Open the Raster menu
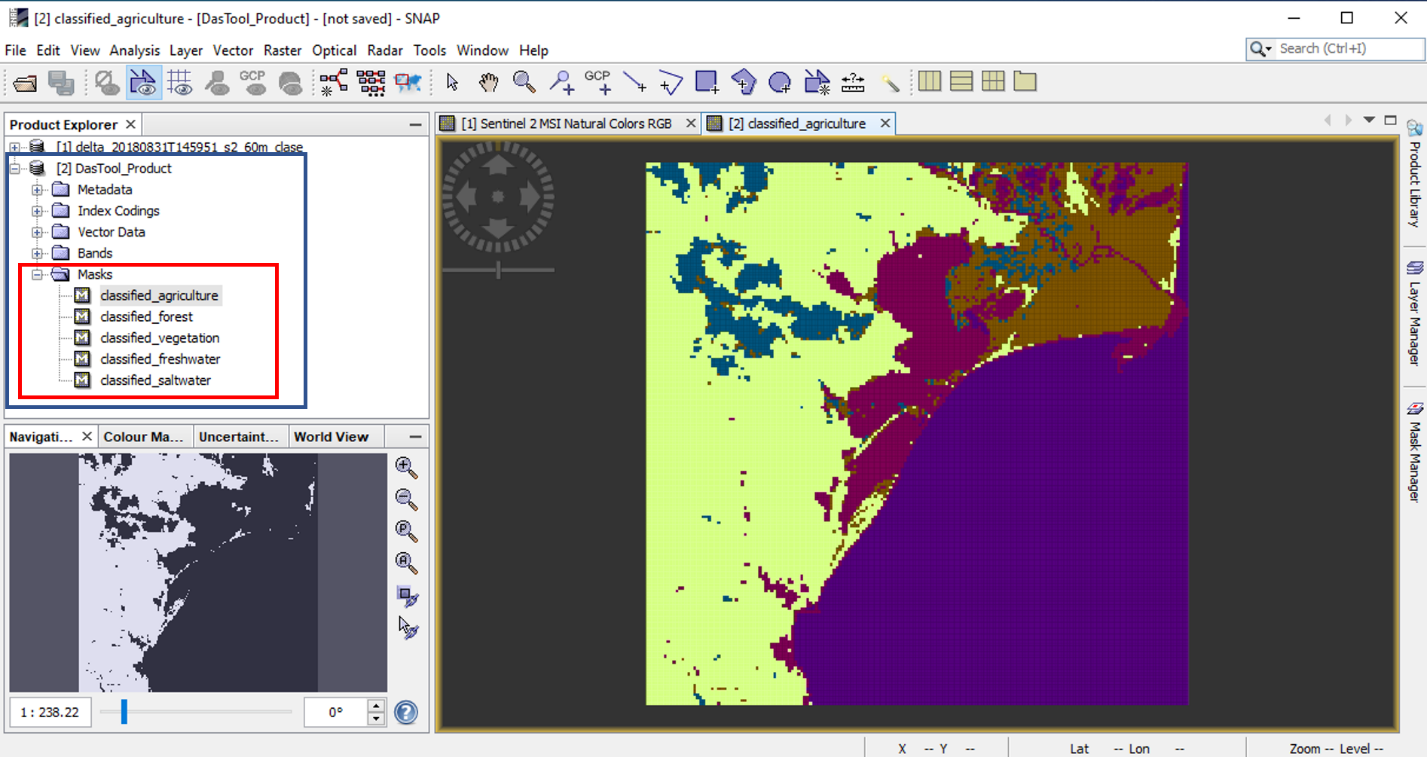 tap(283, 50)
